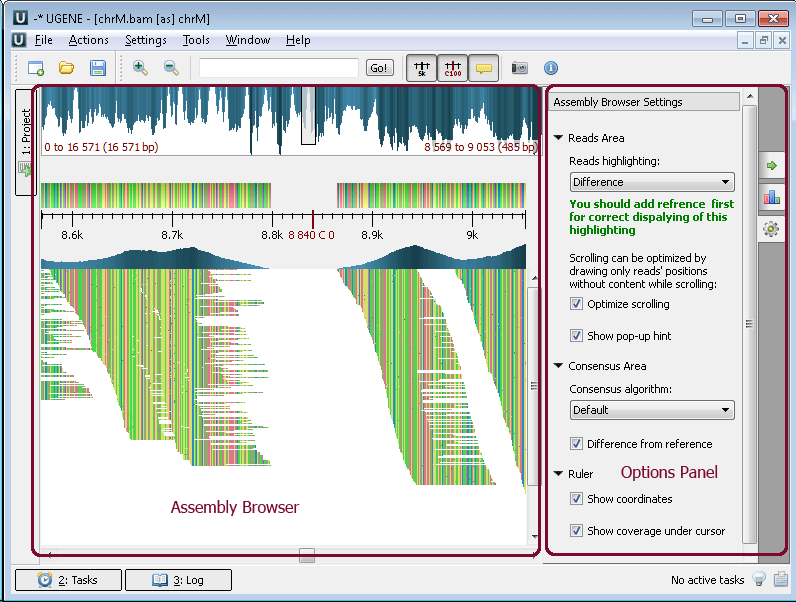Click the gray overview region selector

(308, 116)
